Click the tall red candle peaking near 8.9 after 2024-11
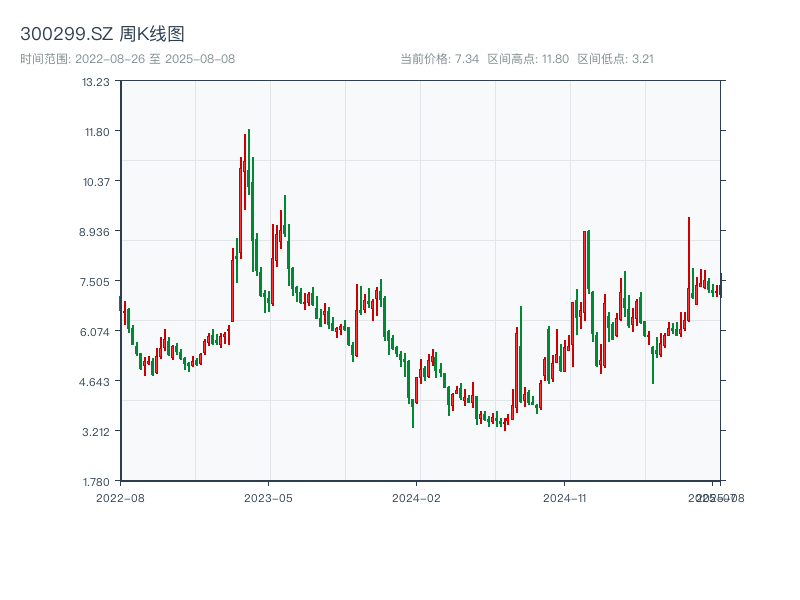The height and width of the screenshot is (600, 800). [x=584, y=276]
